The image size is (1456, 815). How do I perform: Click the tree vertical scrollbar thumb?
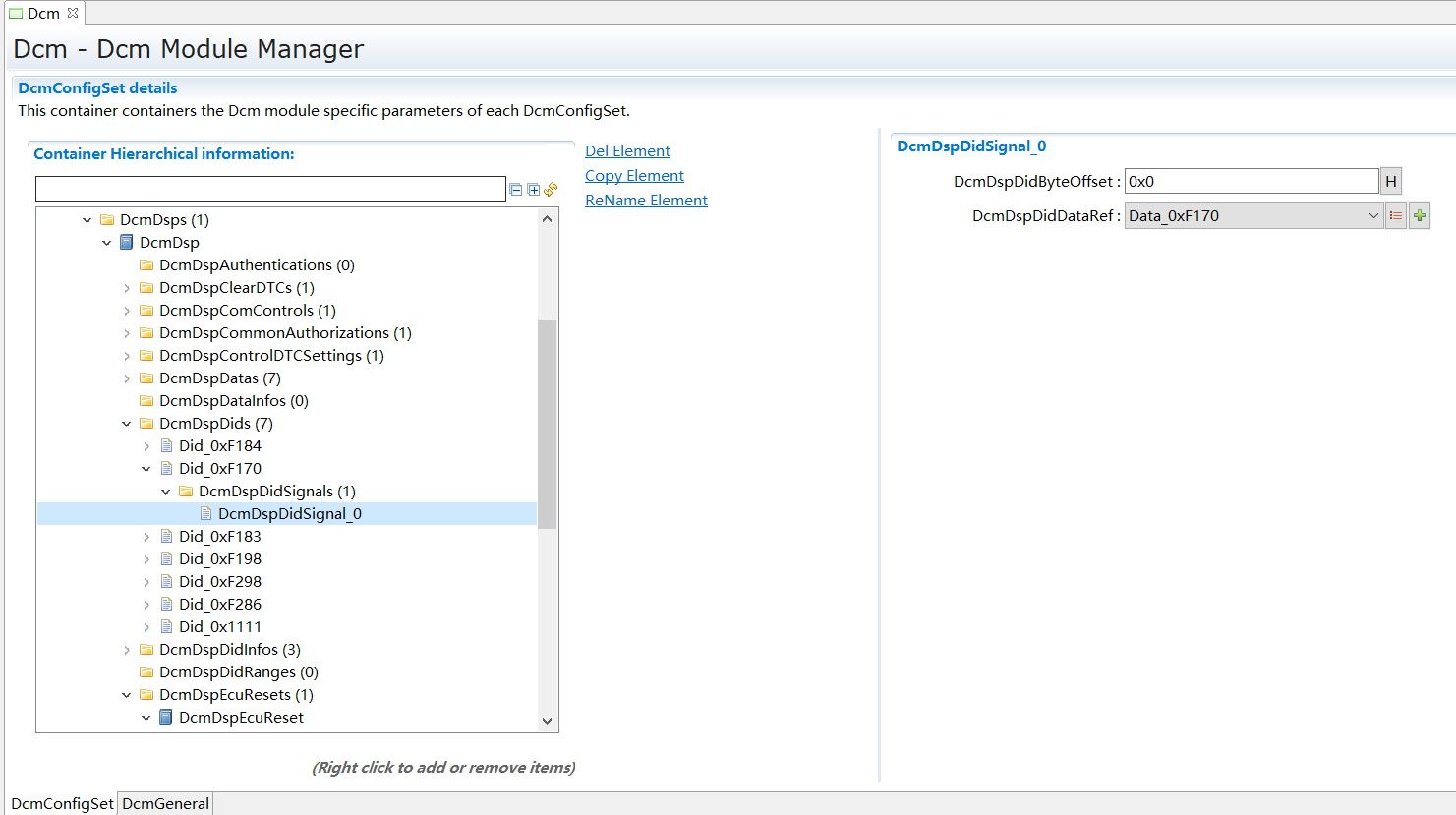click(547, 423)
